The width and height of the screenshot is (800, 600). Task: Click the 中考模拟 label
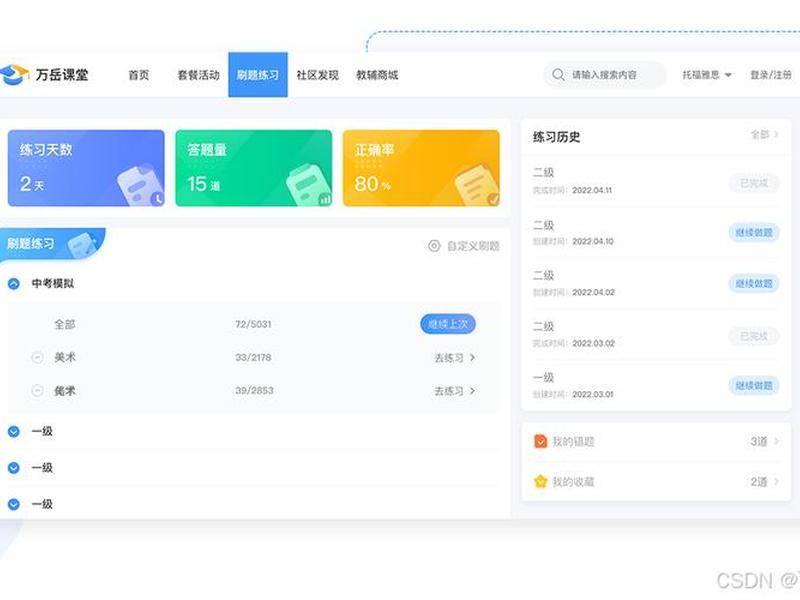[53, 284]
